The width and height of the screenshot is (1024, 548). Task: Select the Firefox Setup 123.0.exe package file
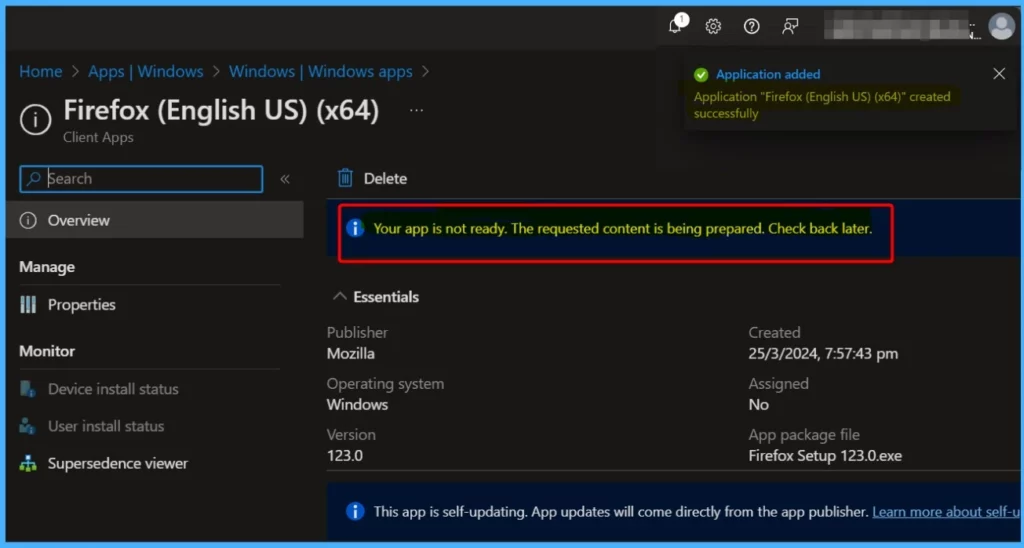click(x=825, y=455)
